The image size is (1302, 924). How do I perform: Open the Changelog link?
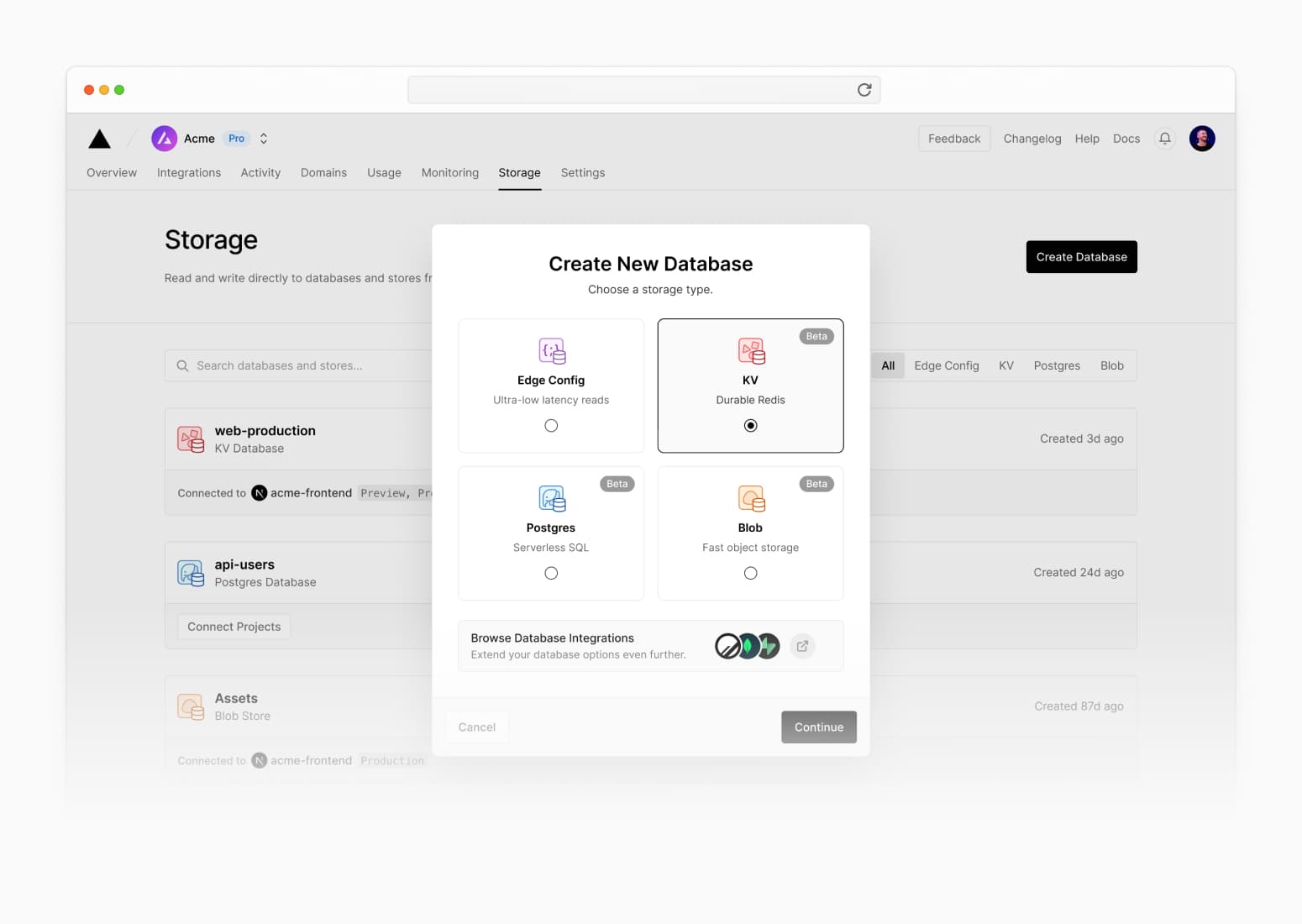(1032, 139)
